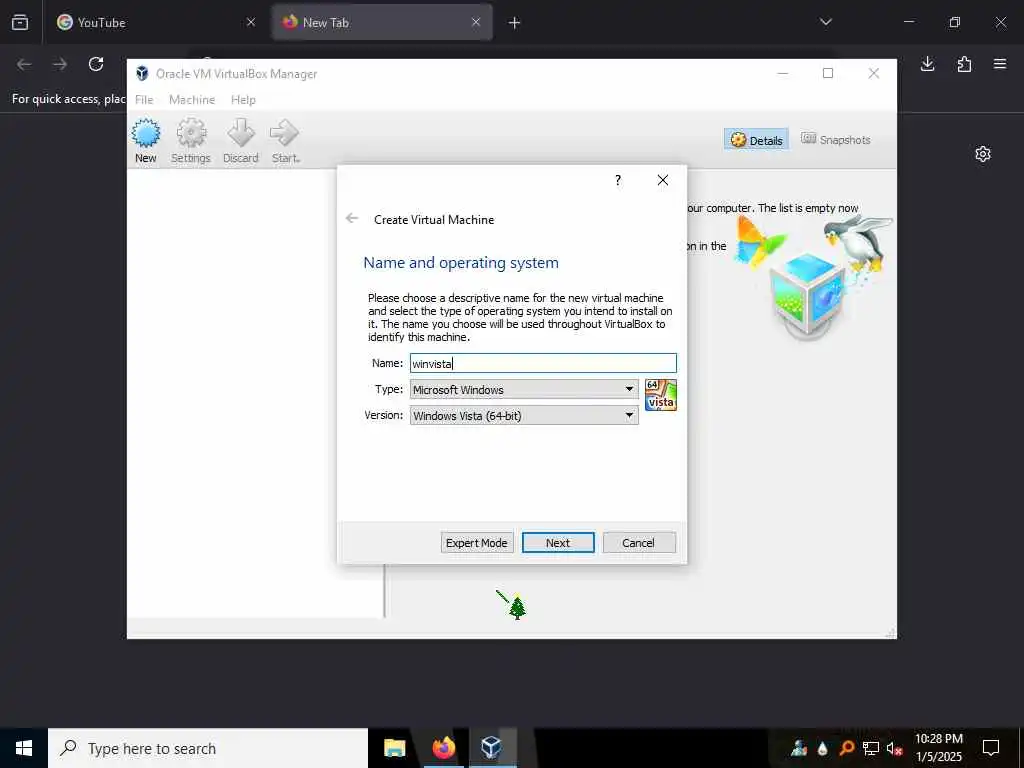This screenshot has width=1024, height=768.
Task: Click the question mark help button in dialog
Action: click(618, 180)
